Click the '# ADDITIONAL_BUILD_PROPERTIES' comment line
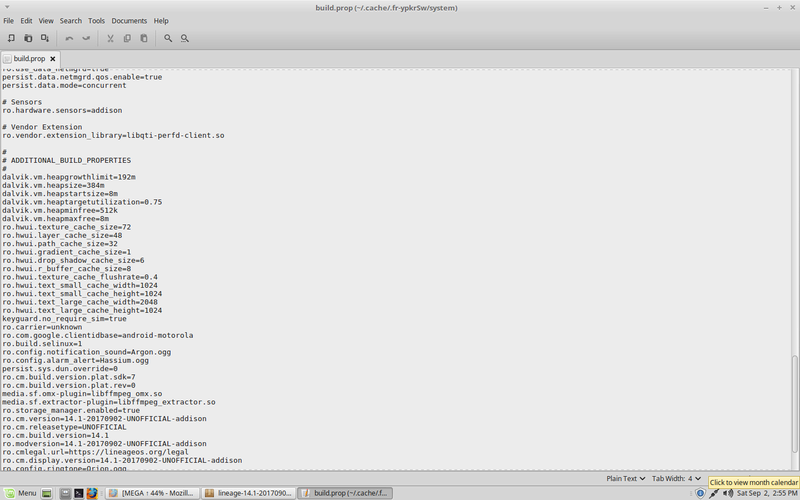Viewport: 800px width, 500px height. pos(66,160)
